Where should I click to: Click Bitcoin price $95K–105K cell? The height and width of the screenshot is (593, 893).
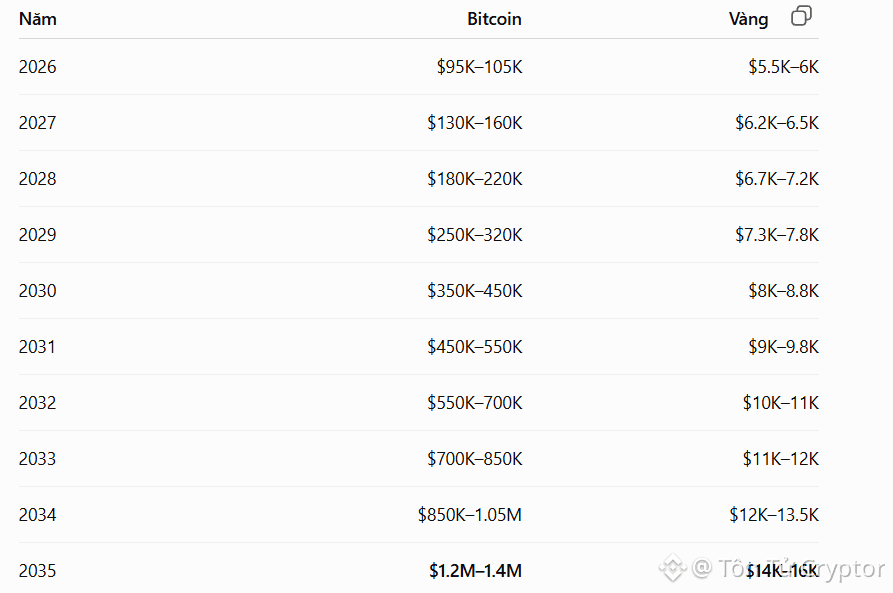479,67
